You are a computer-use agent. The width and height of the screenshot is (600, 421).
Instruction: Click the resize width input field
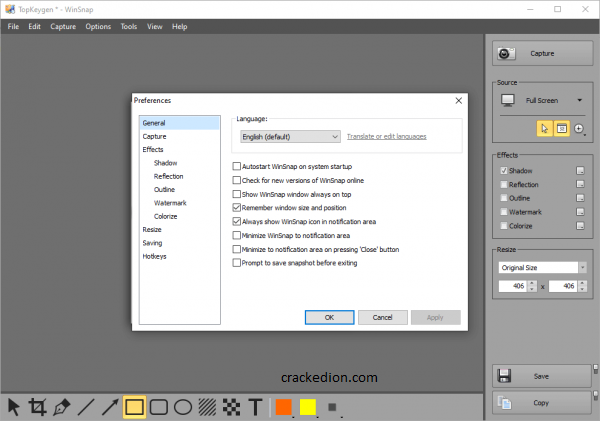click(513, 286)
